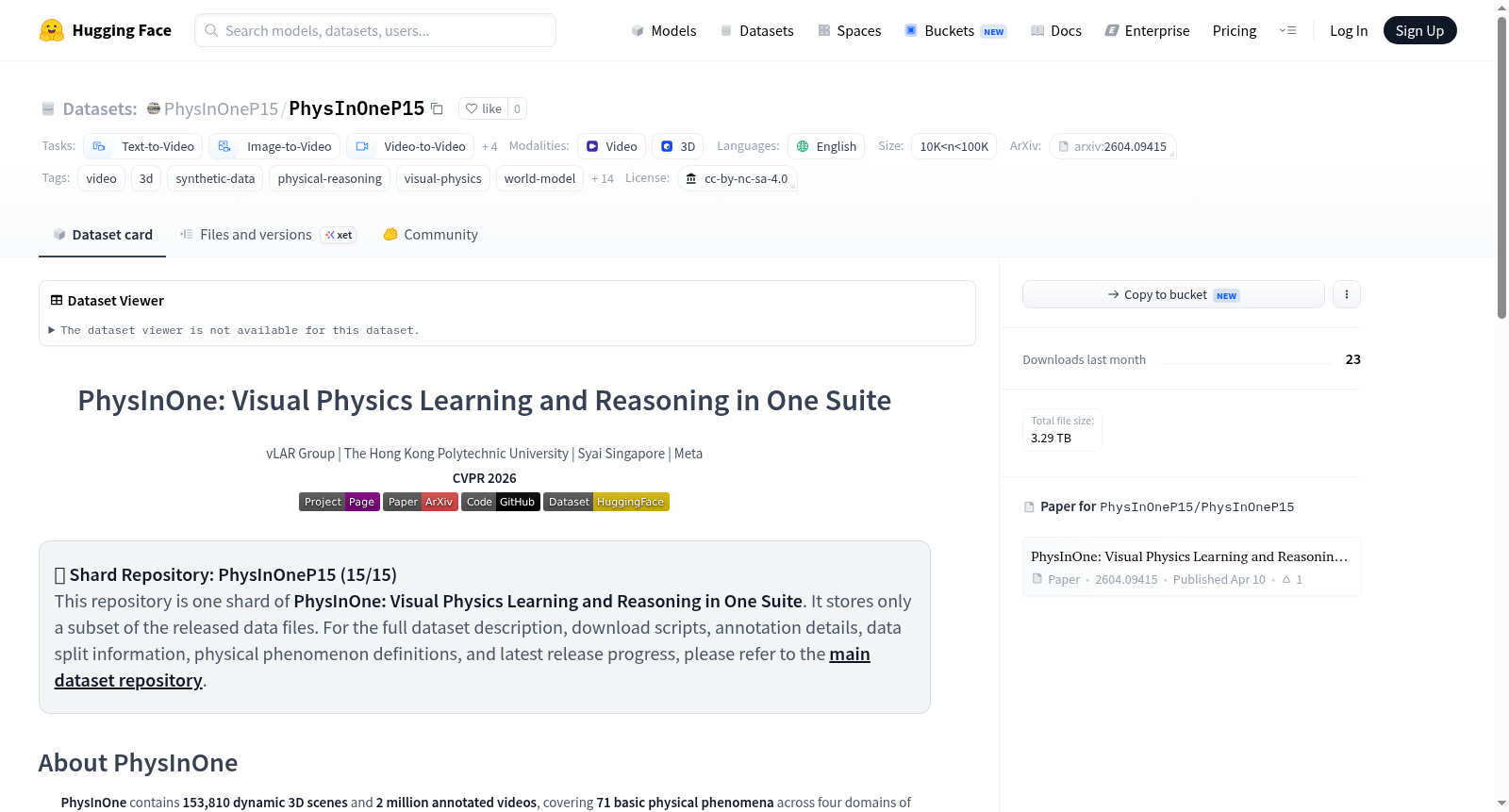The height and width of the screenshot is (812, 1509).
Task: Open the Paper ArXiv badge
Action: (x=421, y=502)
